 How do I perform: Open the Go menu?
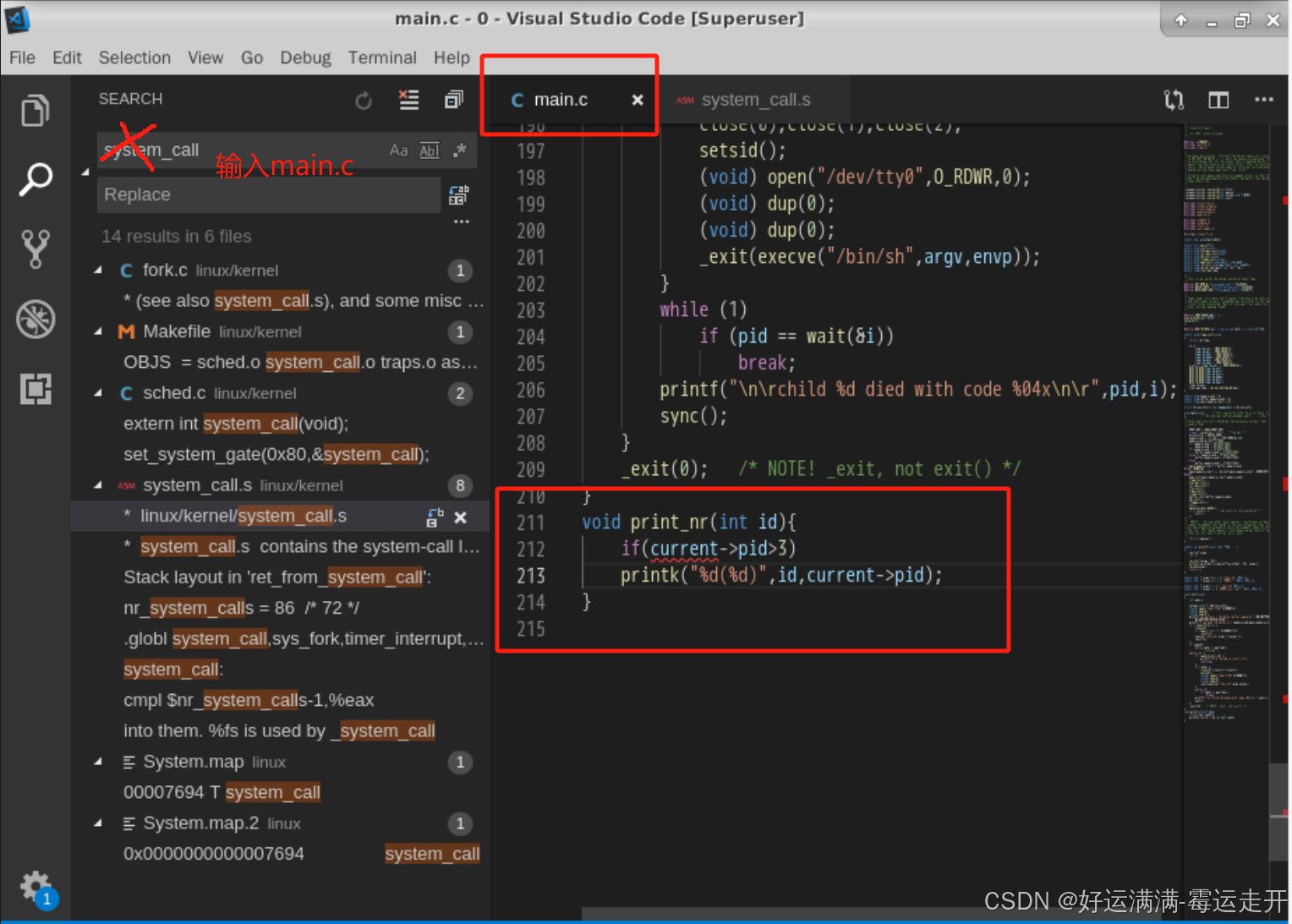pos(252,57)
